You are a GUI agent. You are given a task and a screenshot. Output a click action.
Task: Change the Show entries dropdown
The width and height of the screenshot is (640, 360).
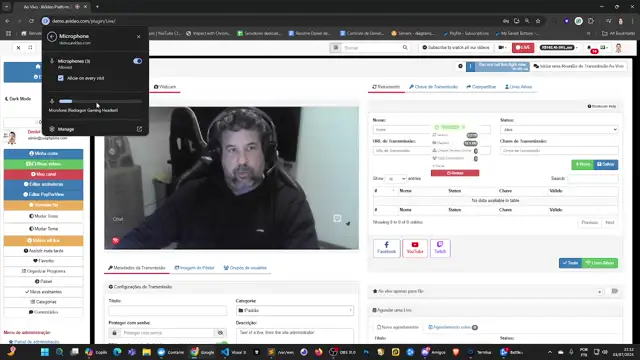tap(396, 178)
